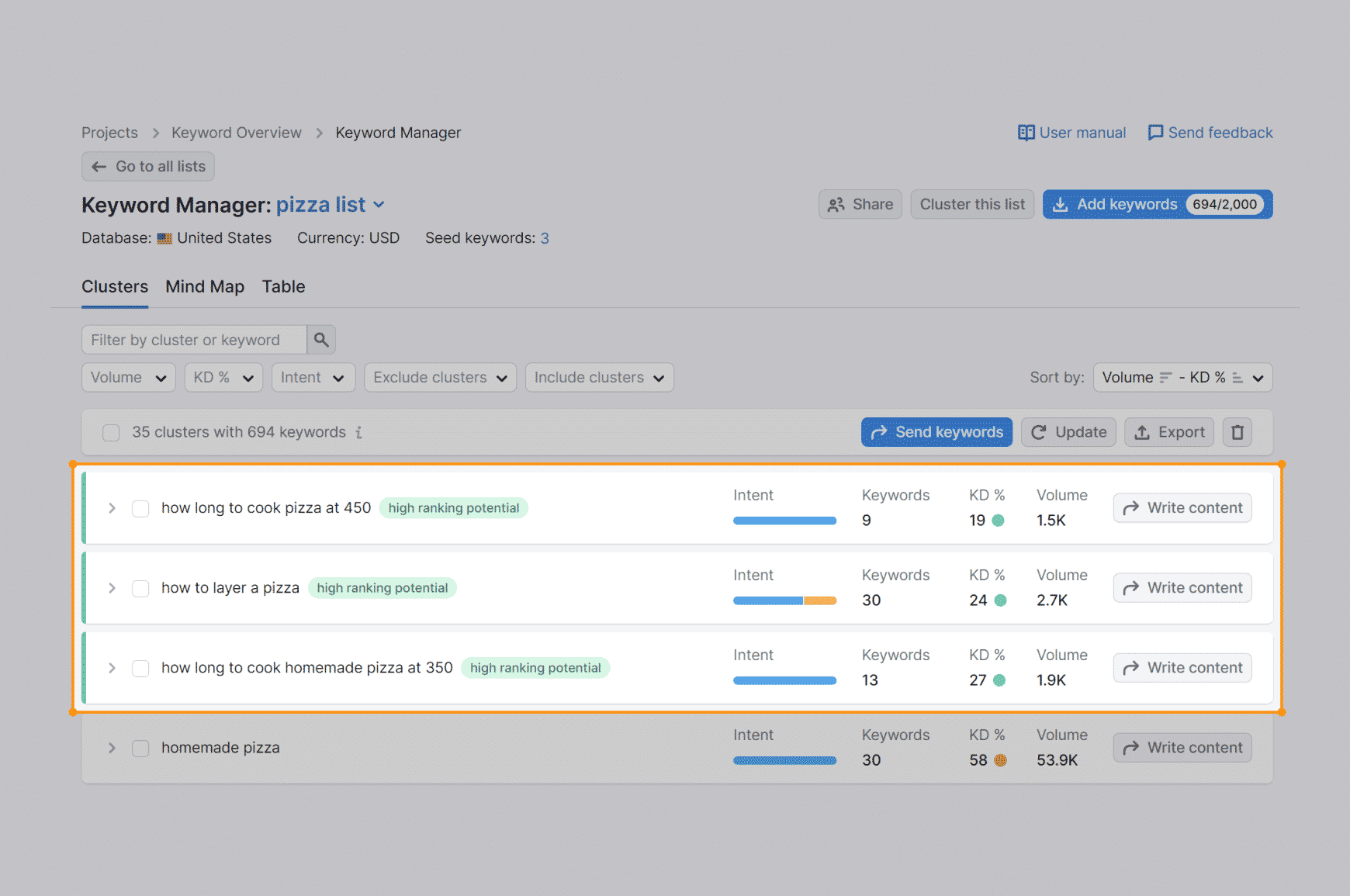Open the Sort by dropdown
1350x896 pixels.
coord(1182,378)
